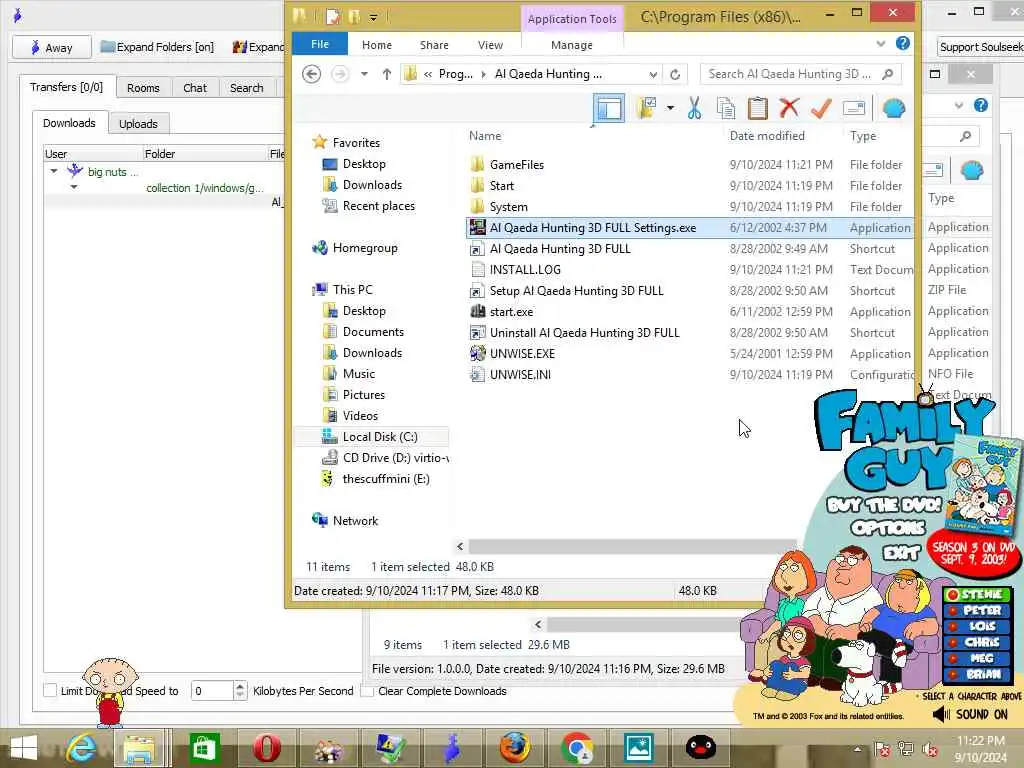Expand ribbon chevron in back Explorer window
The width and height of the screenshot is (1024, 768).
pos(958,105)
